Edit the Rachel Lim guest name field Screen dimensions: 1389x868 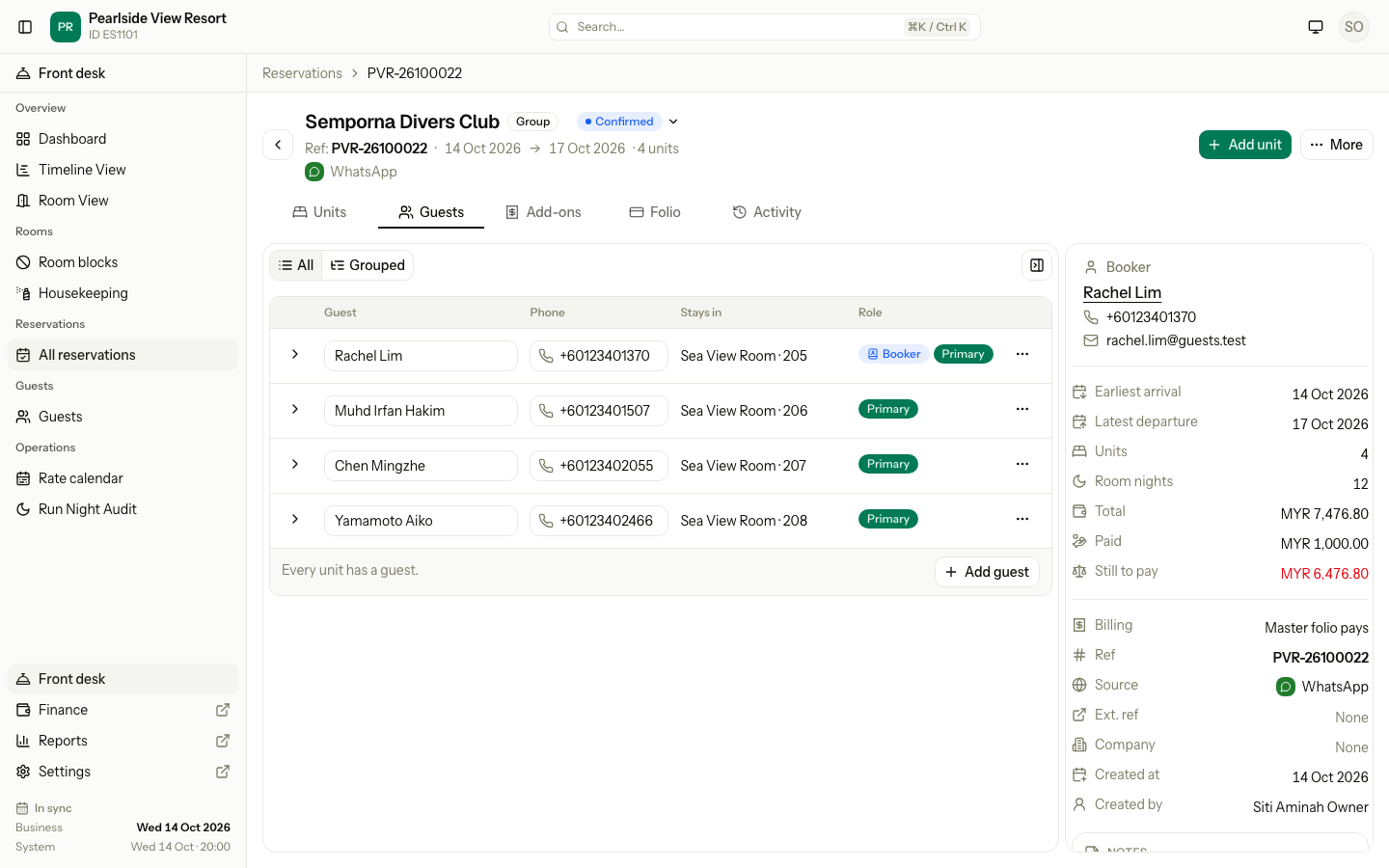(421, 356)
